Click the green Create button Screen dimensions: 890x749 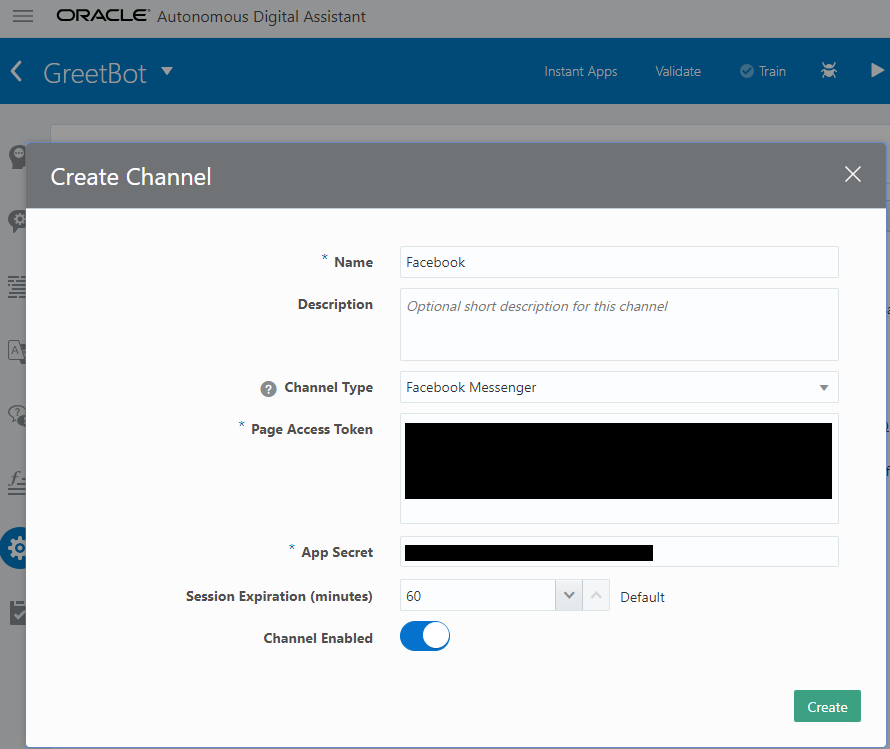[x=827, y=706]
